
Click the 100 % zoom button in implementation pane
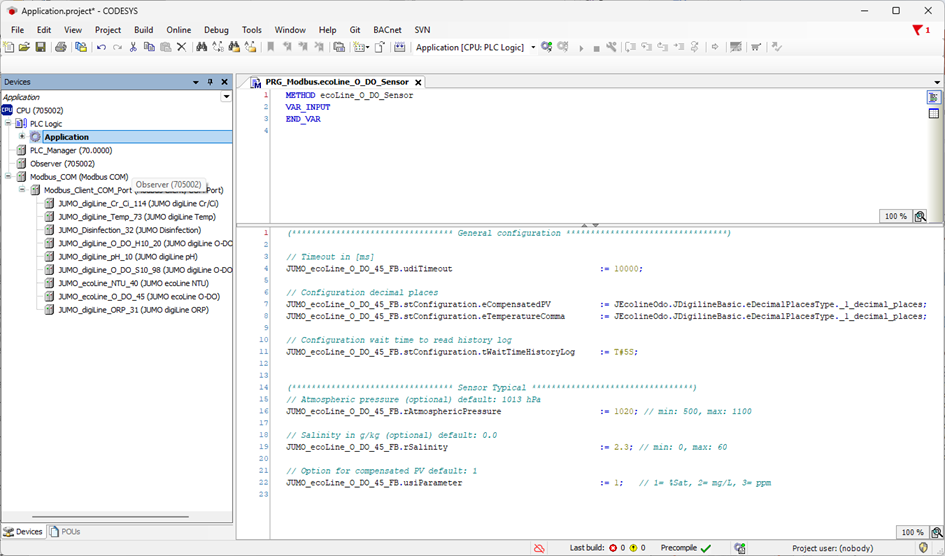click(x=912, y=532)
